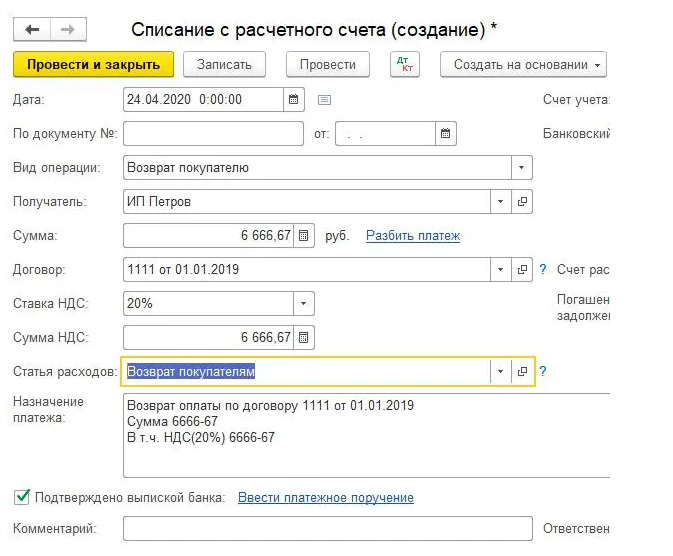Click the Записать button

(x=224, y=64)
